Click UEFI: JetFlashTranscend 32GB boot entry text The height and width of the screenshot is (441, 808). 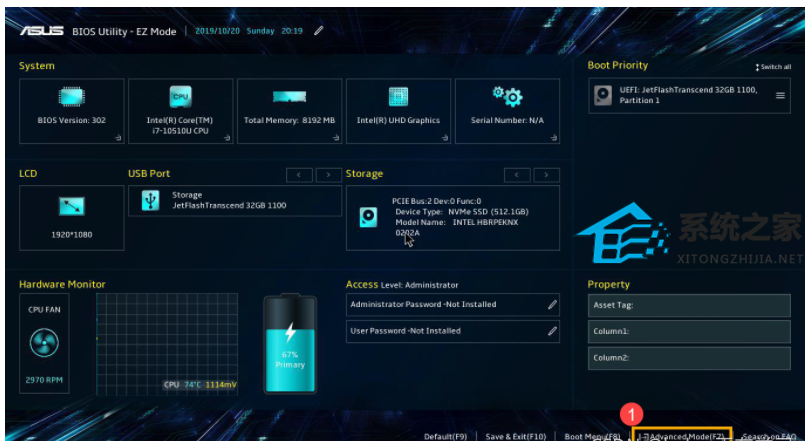point(688,95)
